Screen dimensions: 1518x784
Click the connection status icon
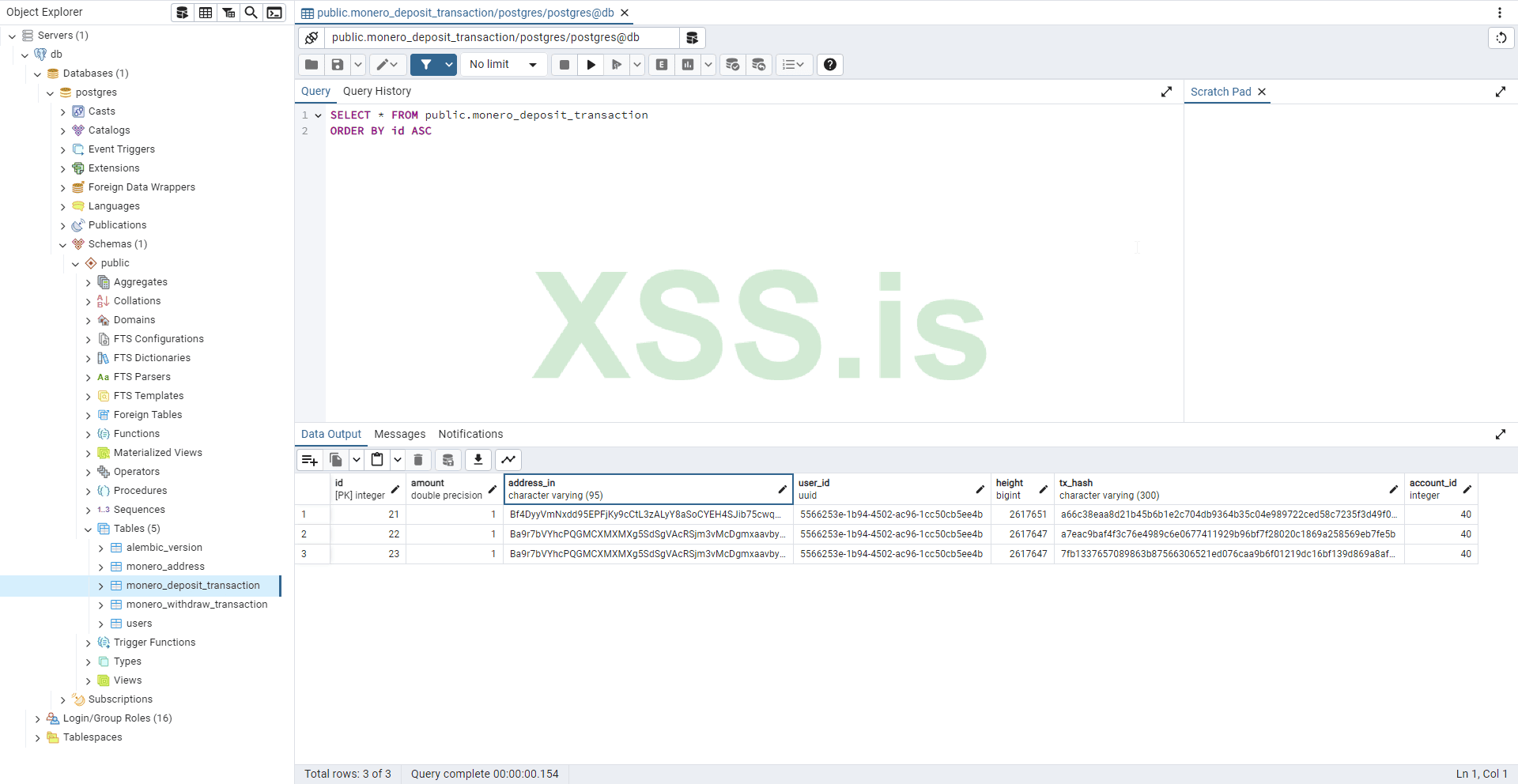pyautogui.click(x=312, y=38)
